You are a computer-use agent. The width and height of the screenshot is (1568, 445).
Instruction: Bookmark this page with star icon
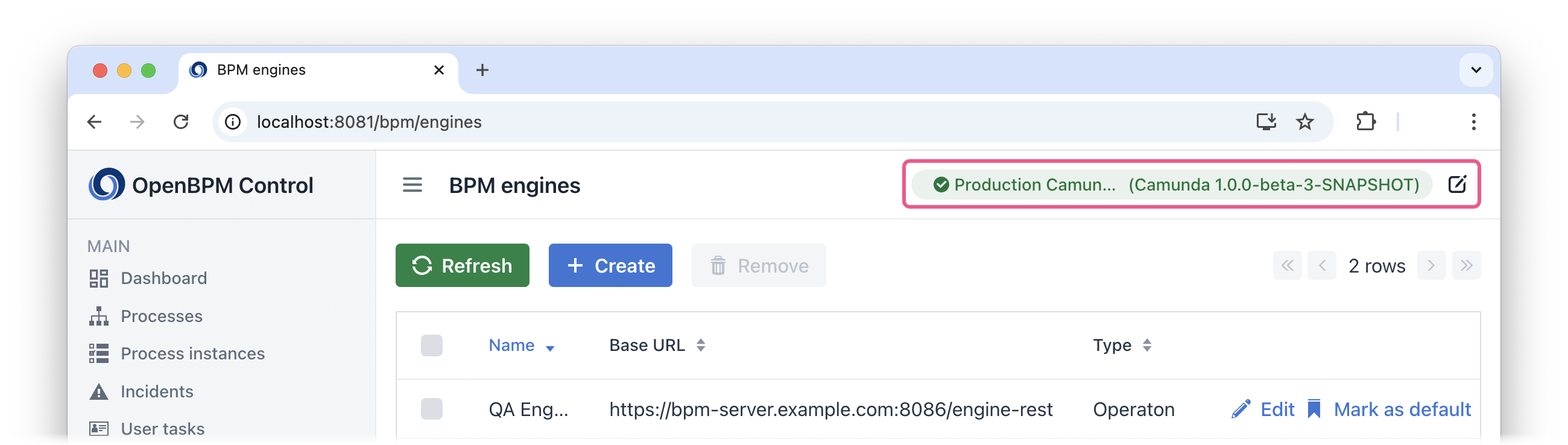[x=1304, y=122]
